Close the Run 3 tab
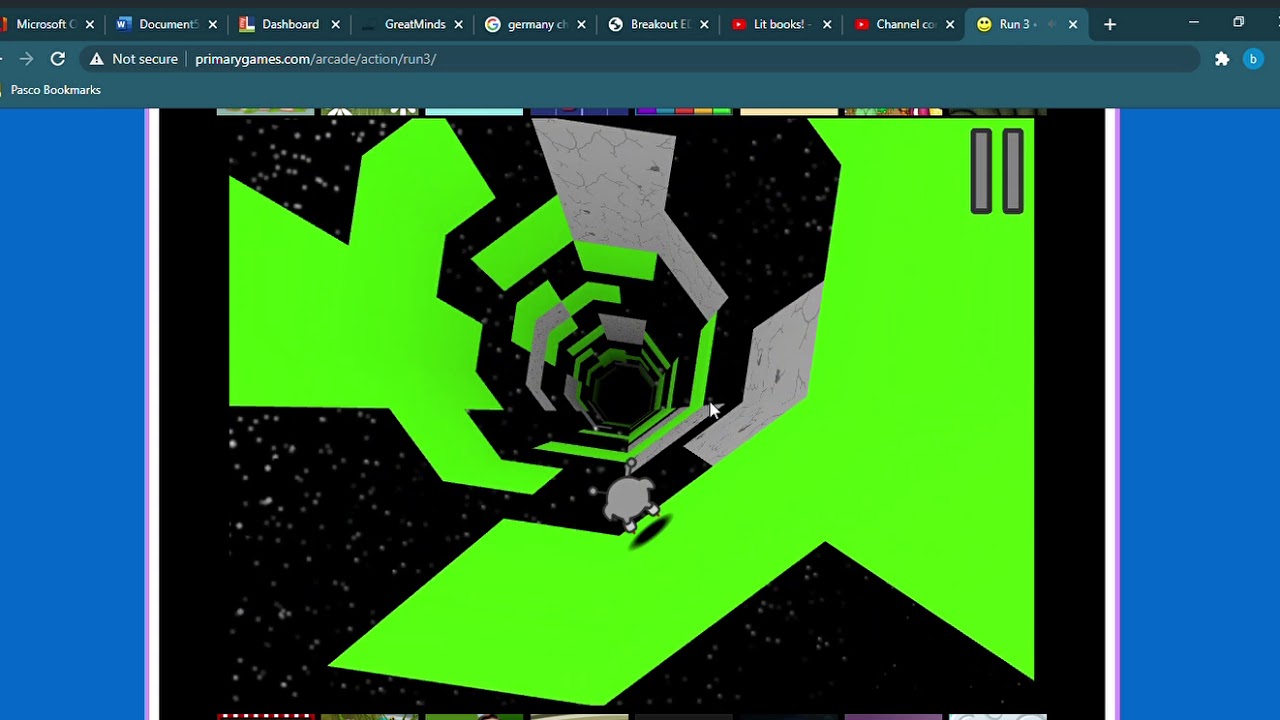1280x720 pixels. pyautogui.click(x=1073, y=24)
